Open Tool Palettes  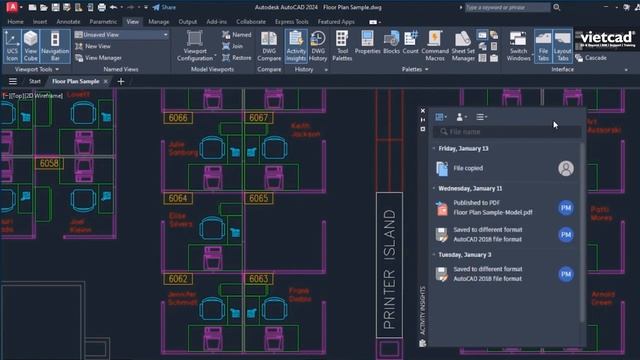tap(342, 46)
